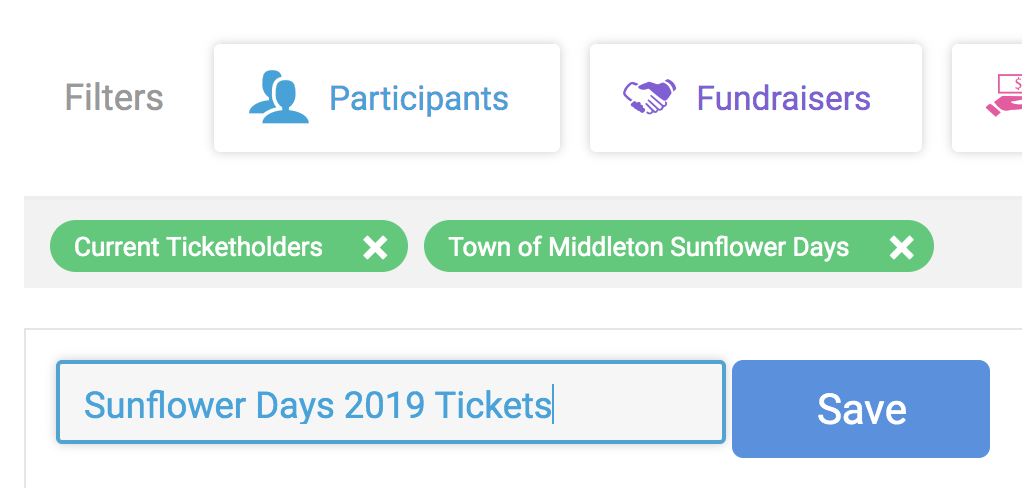
Task: Select the Town of Middleton Sunflower Days chip
Action: (x=648, y=247)
